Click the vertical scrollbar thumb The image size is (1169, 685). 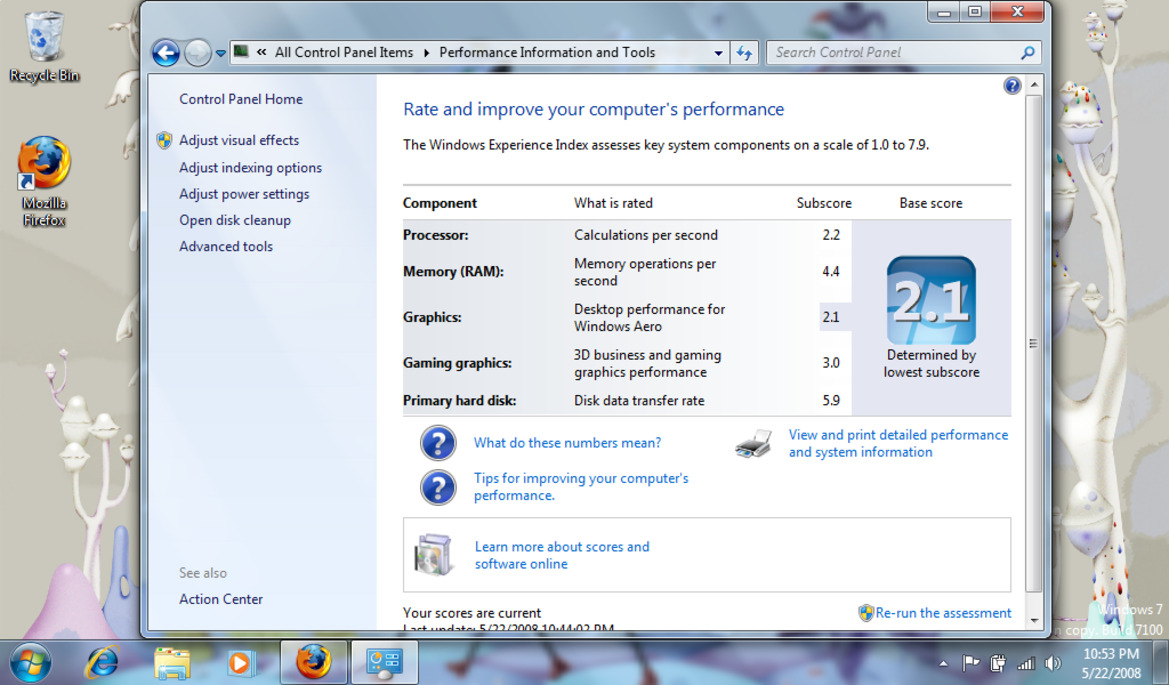1034,343
